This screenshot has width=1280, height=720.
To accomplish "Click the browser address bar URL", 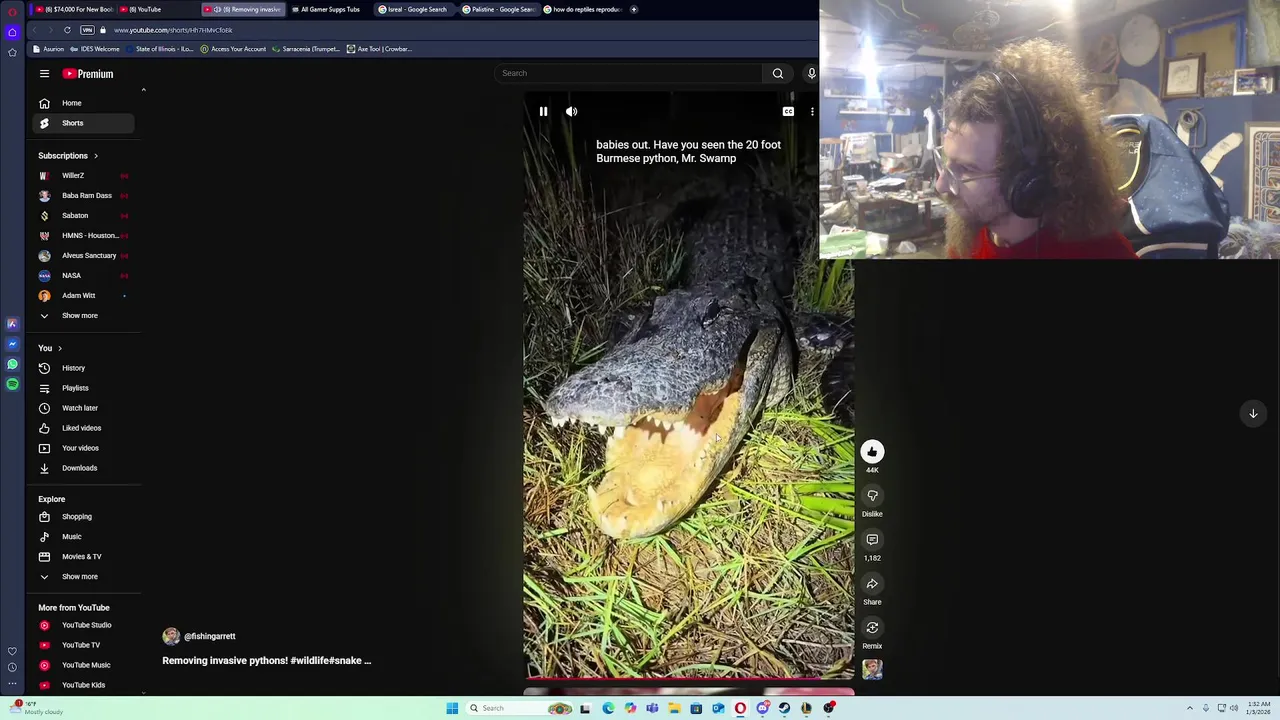I will pyautogui.click(x=173, y=30).
